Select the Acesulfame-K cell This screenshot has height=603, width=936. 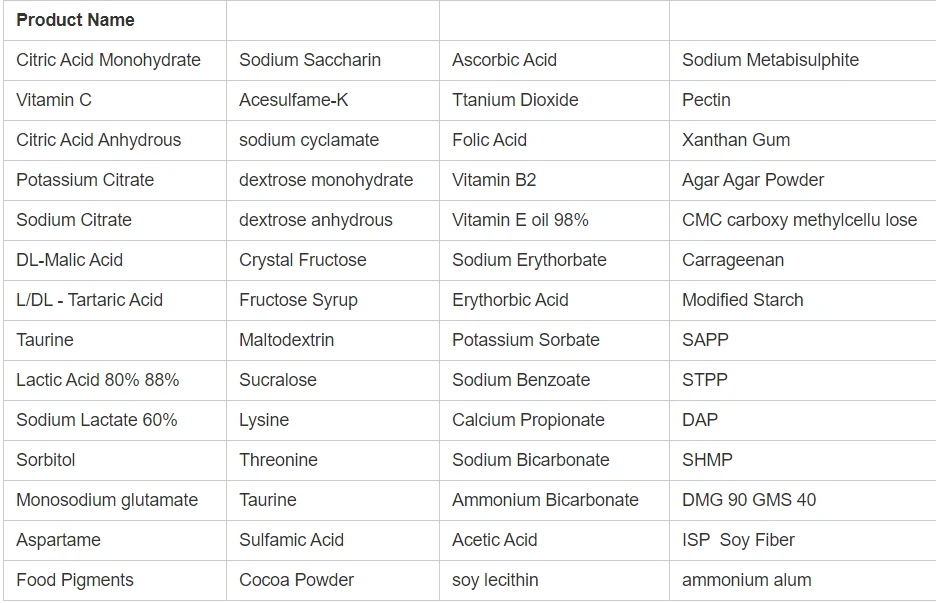point(294,100)
